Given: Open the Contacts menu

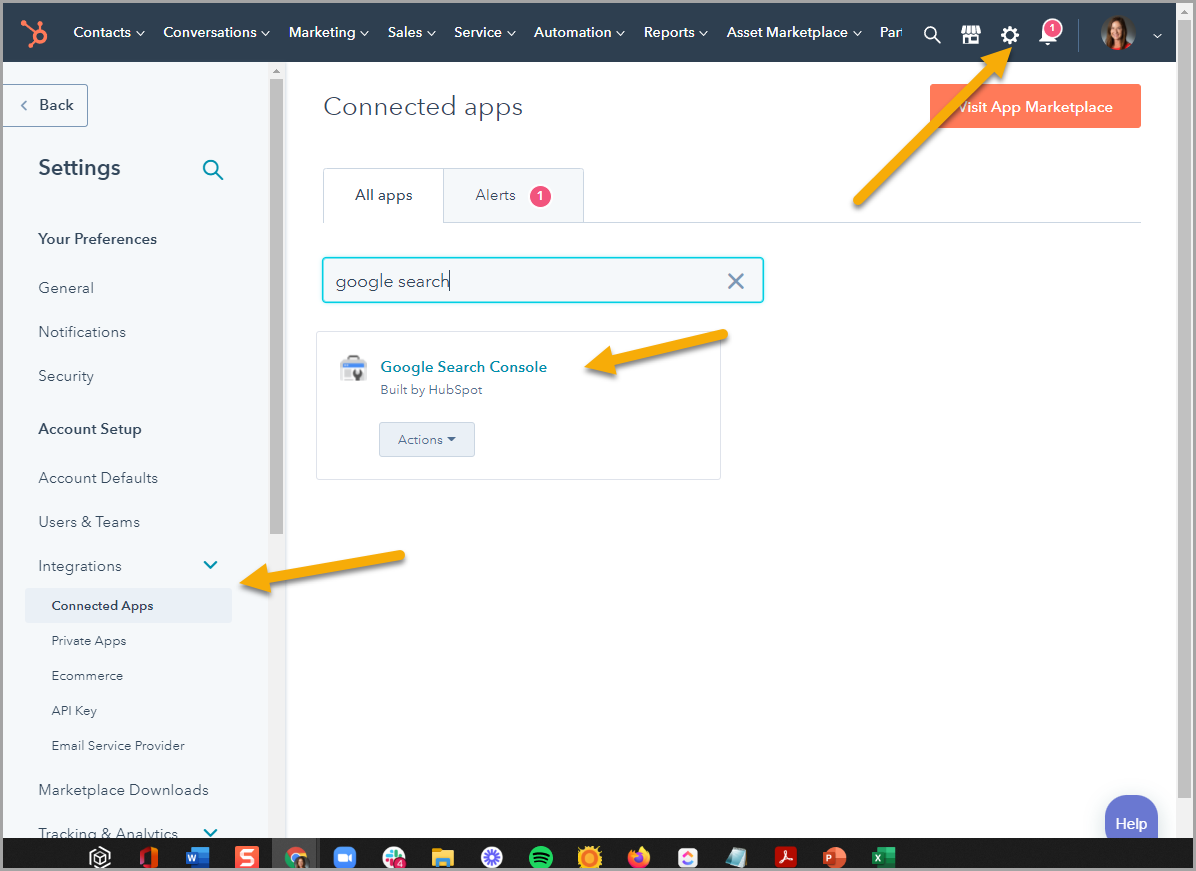Looking at the screenshot, I should pos(108,33).
